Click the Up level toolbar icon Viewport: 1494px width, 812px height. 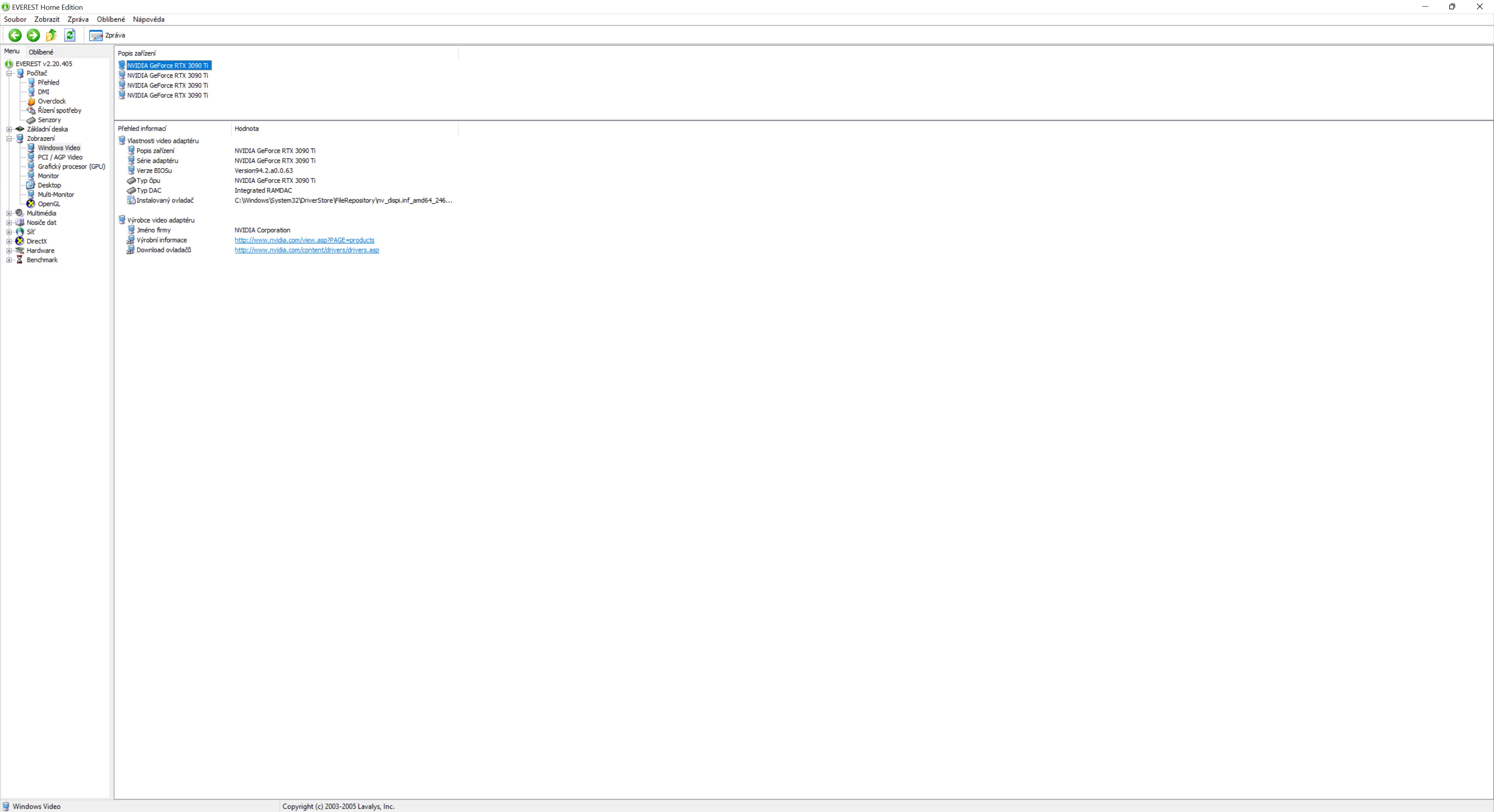[x=52, y=35]
